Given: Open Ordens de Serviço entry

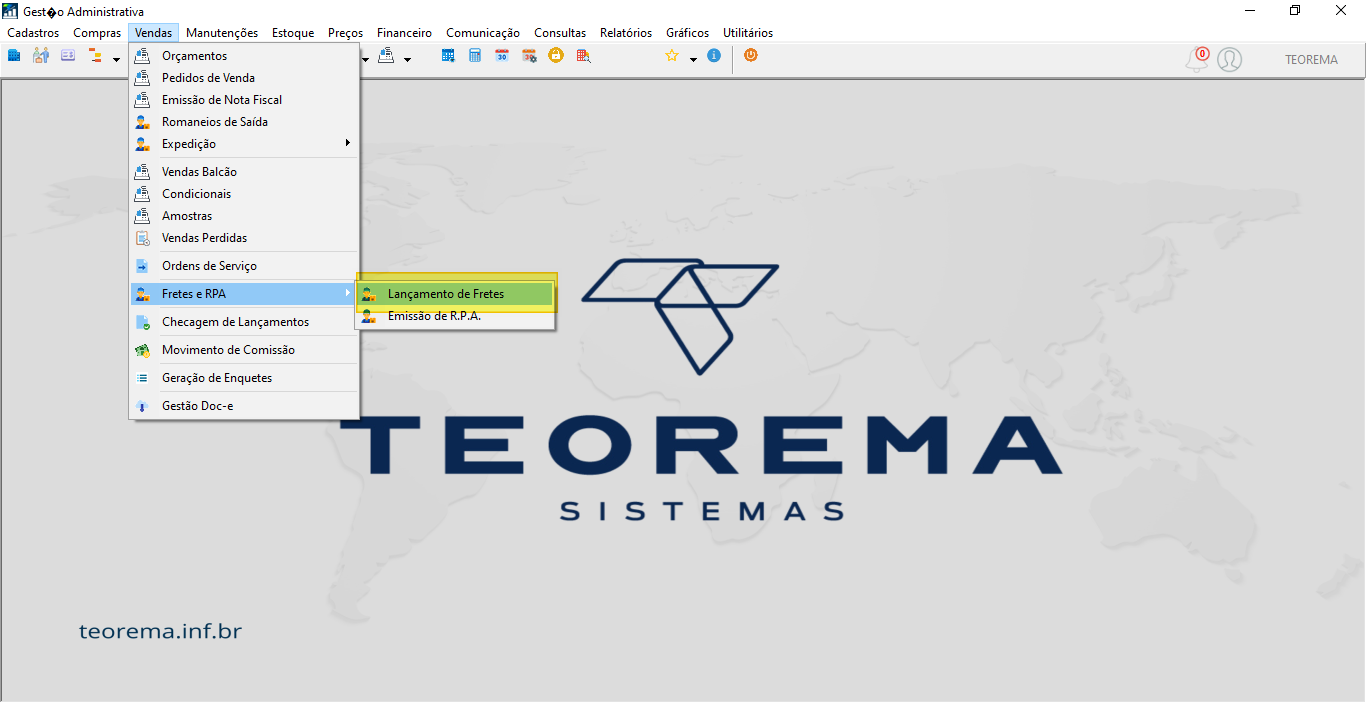Looking at the screenshot, I should [244, 266].
